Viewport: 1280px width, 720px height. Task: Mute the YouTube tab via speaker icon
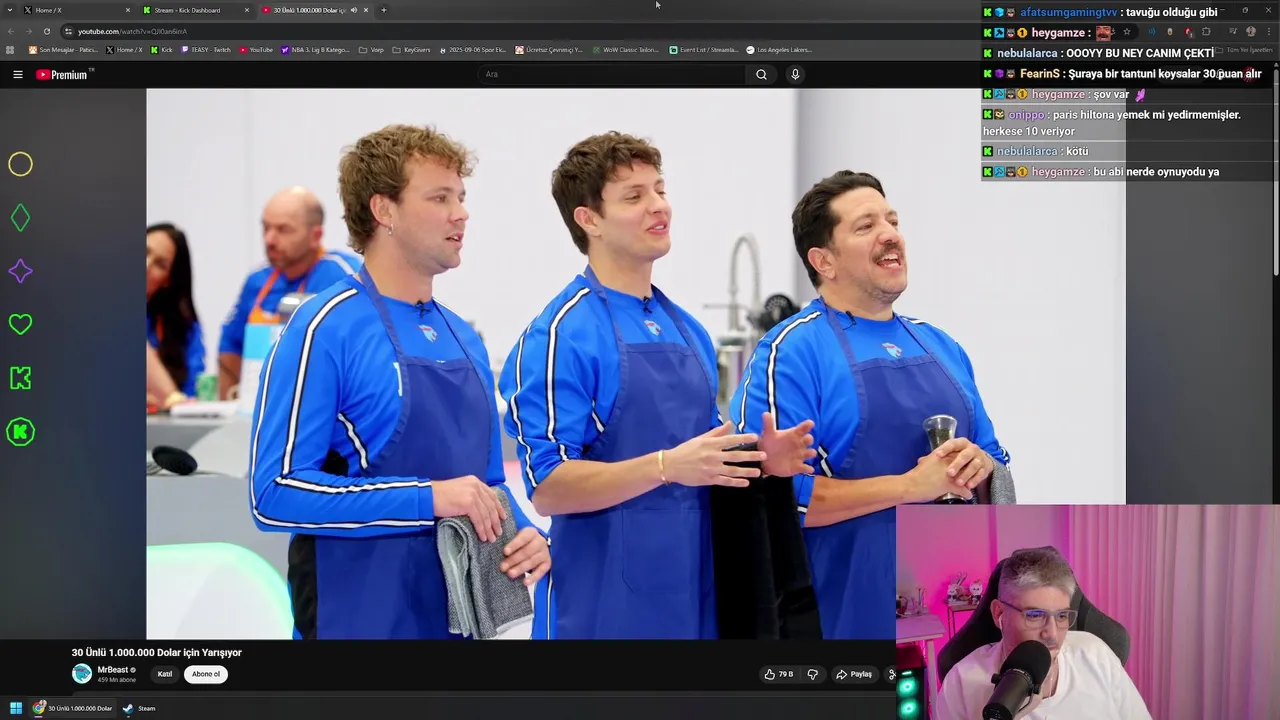click(x=353, y=10)
